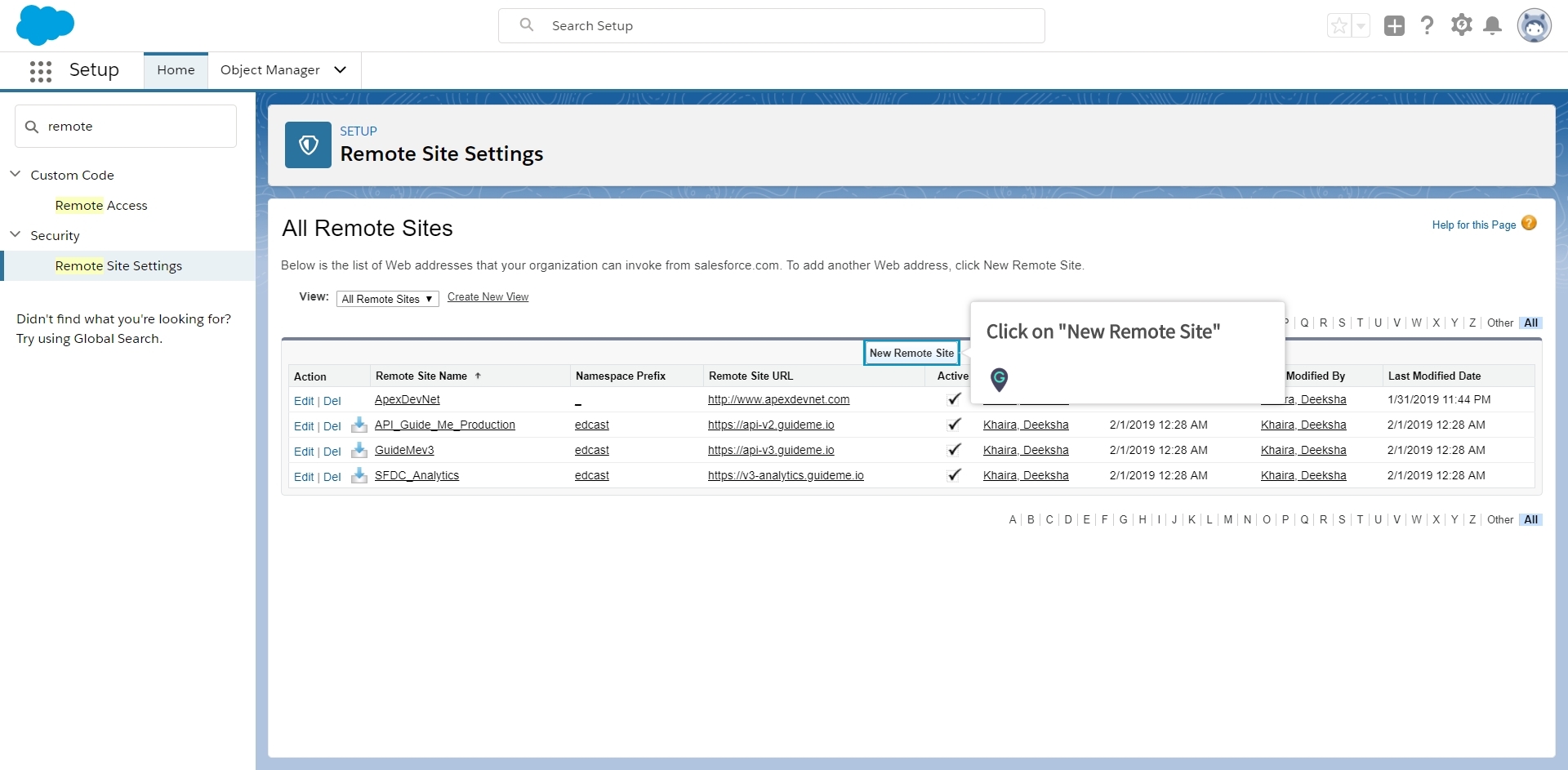Open the API_Guide_Me_Production name link
Screen dimensions: 1568x770
(x=444, y=425)
